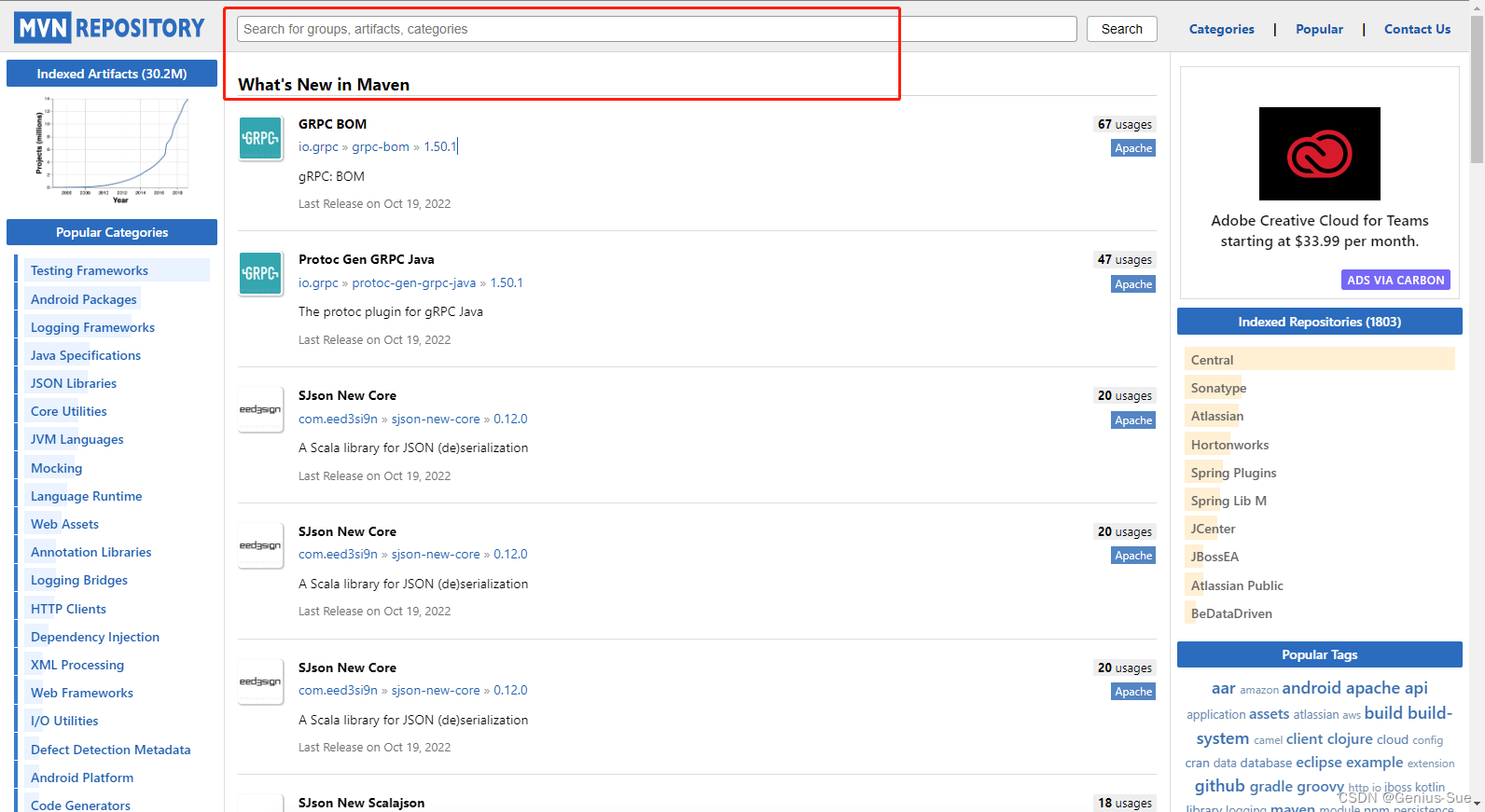Screen dimensions: 1485x812
Task: Open Testing Frameworks category
Action: 90,270
